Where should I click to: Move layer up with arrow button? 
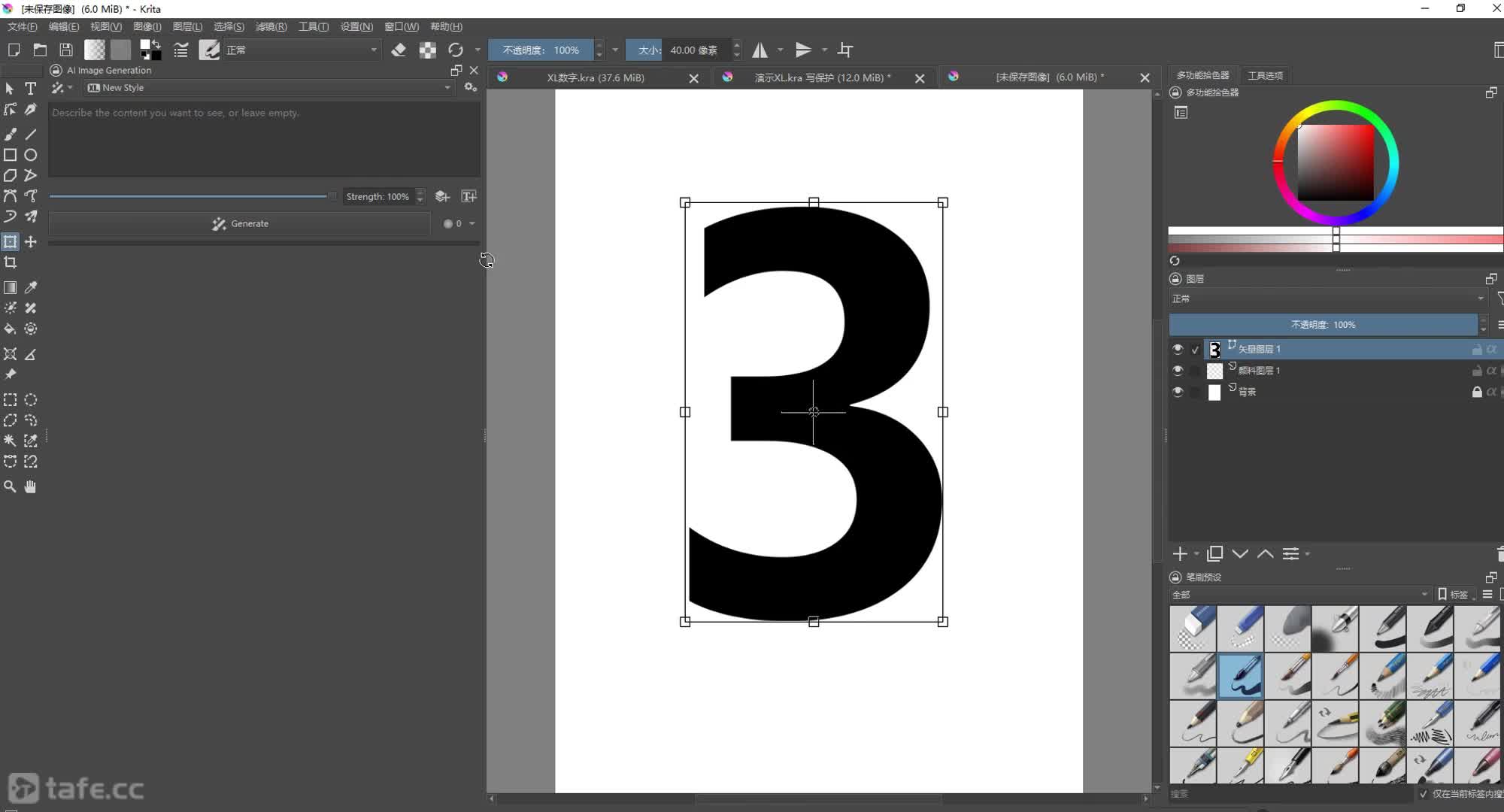click(1266, 554)
